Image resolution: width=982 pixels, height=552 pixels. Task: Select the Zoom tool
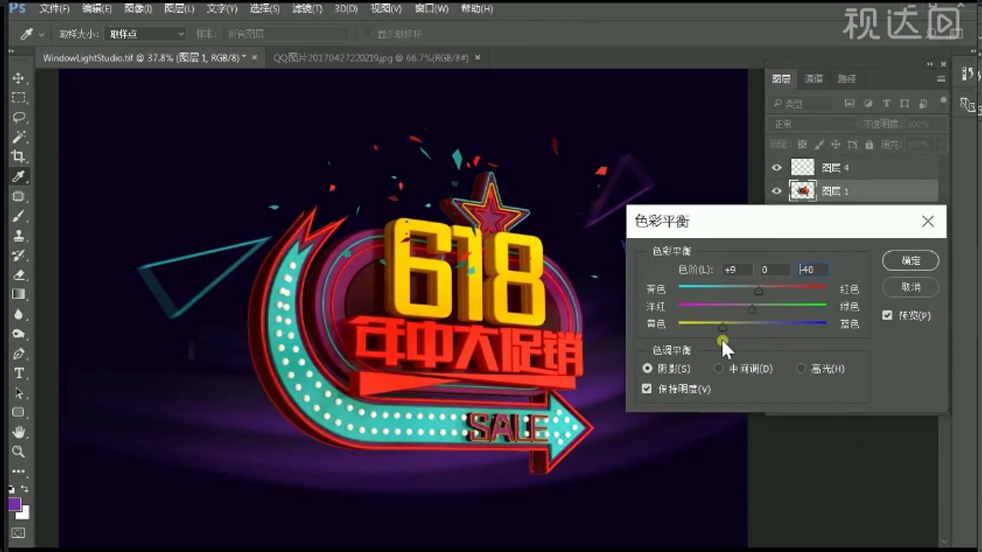pos(19,451)
